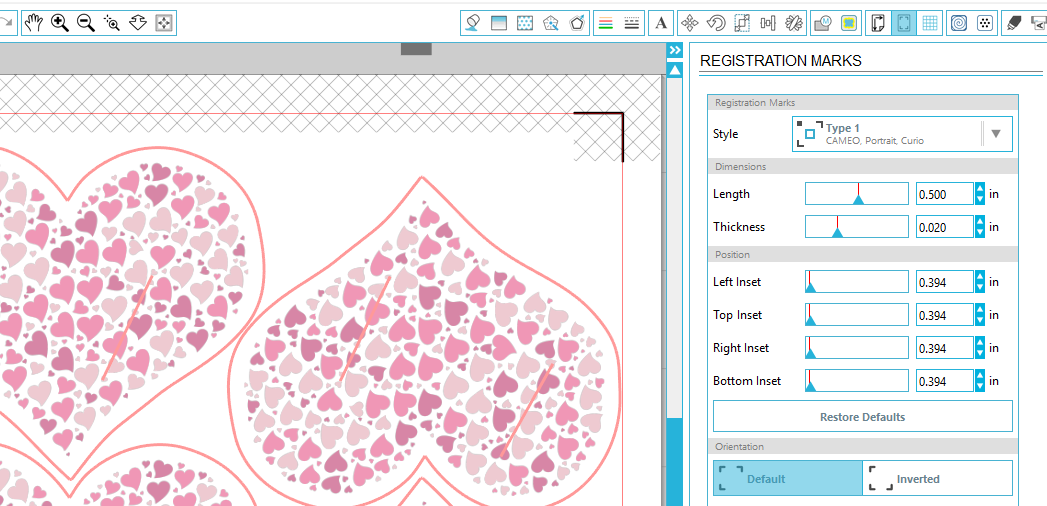
Task: Open the registration mark Style dropdown
Action: point(995,134)
